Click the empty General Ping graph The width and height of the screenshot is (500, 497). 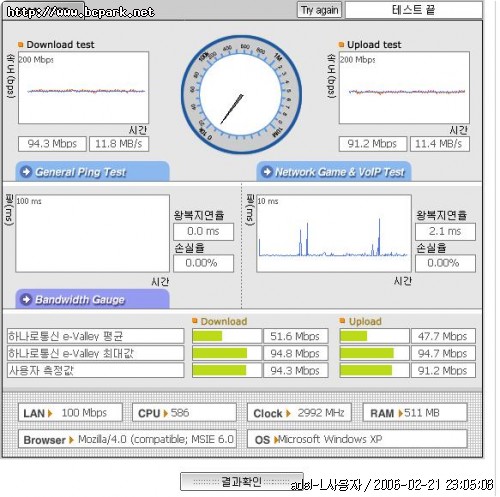click(x=92, y=234)
